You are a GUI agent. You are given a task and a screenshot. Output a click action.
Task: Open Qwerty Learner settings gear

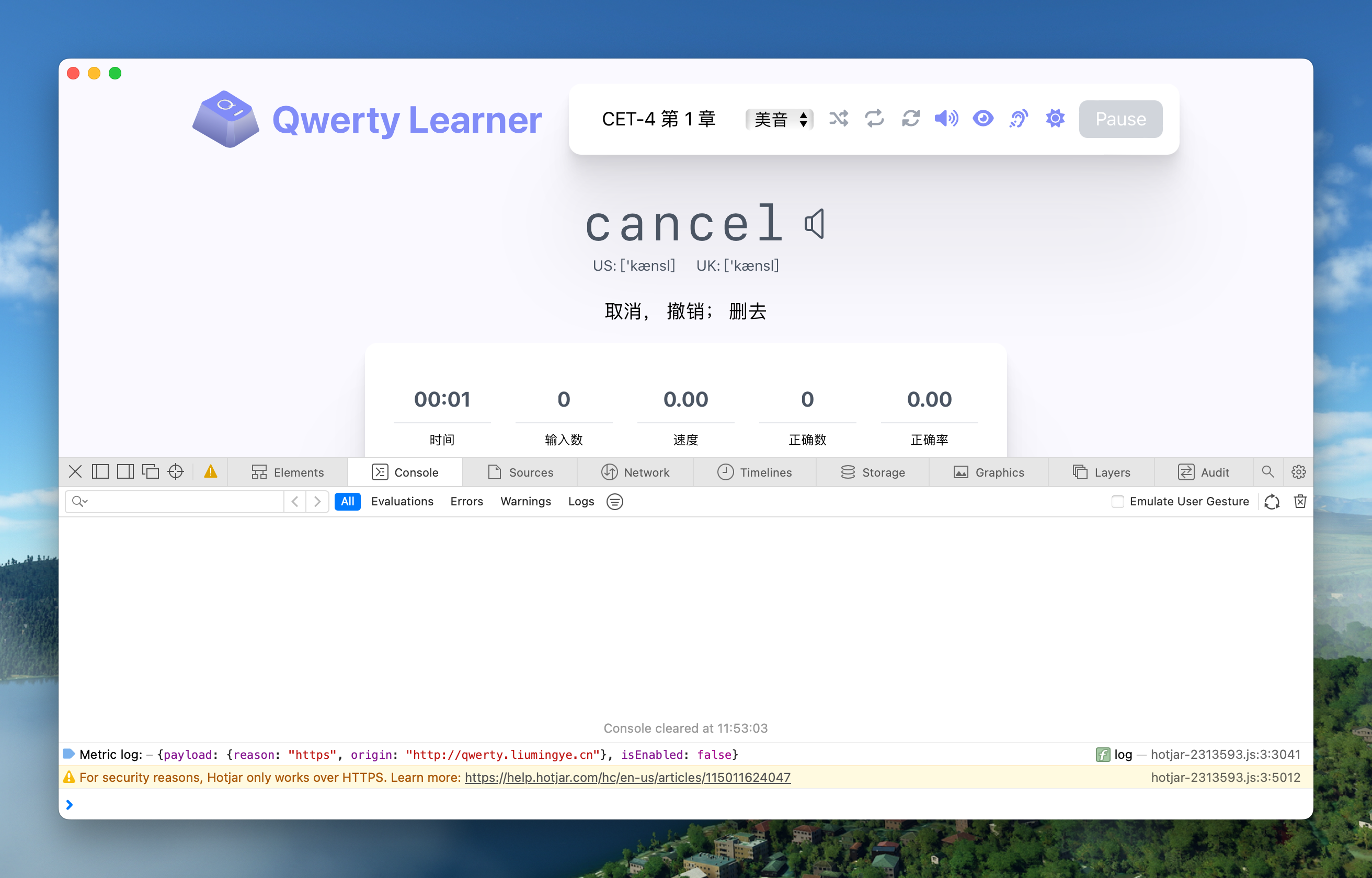(1055, 119)
